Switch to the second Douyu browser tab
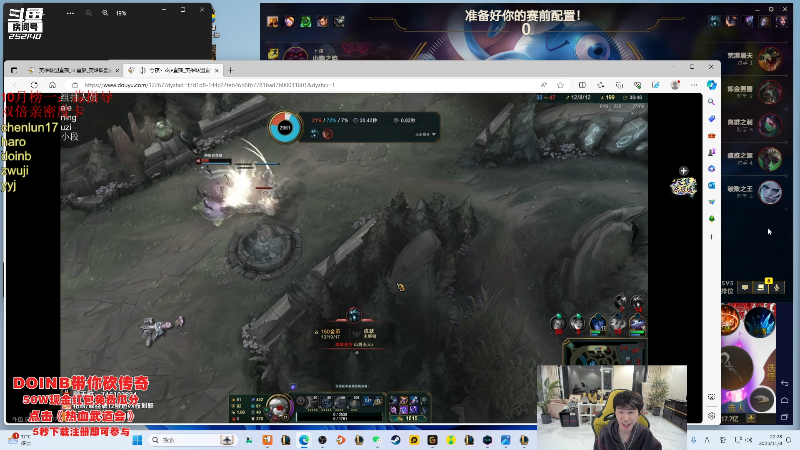 (x=171, y=70)
